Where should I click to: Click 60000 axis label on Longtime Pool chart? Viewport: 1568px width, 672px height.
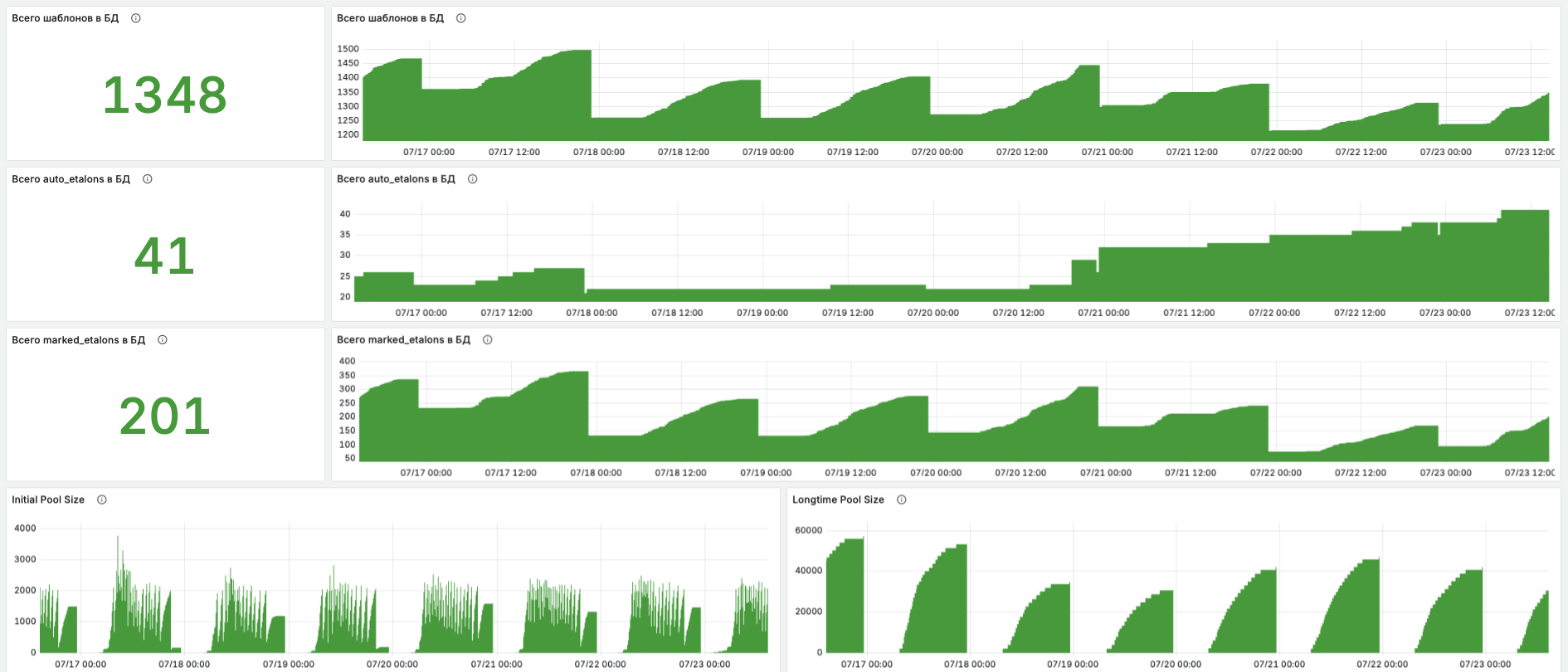(808, 531)
